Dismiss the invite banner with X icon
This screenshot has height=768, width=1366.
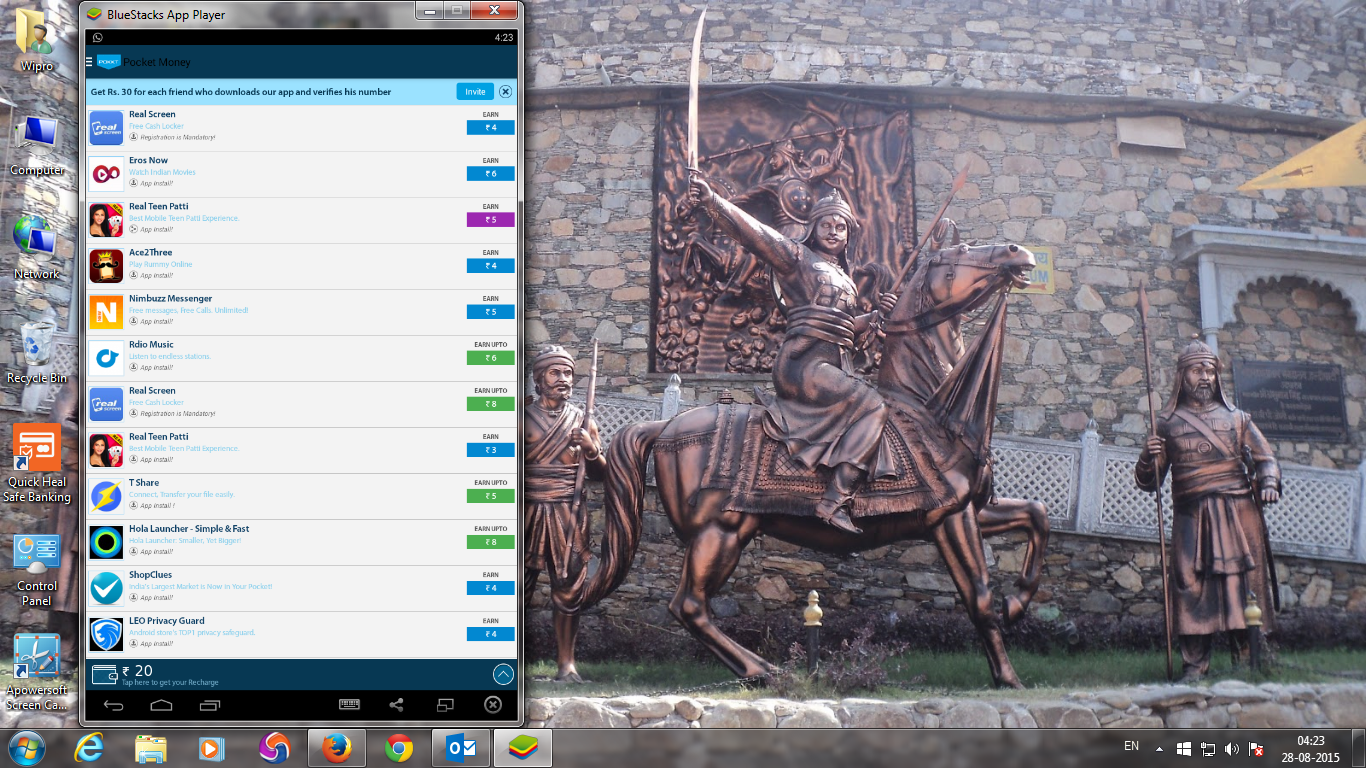[x=506, y=91]
